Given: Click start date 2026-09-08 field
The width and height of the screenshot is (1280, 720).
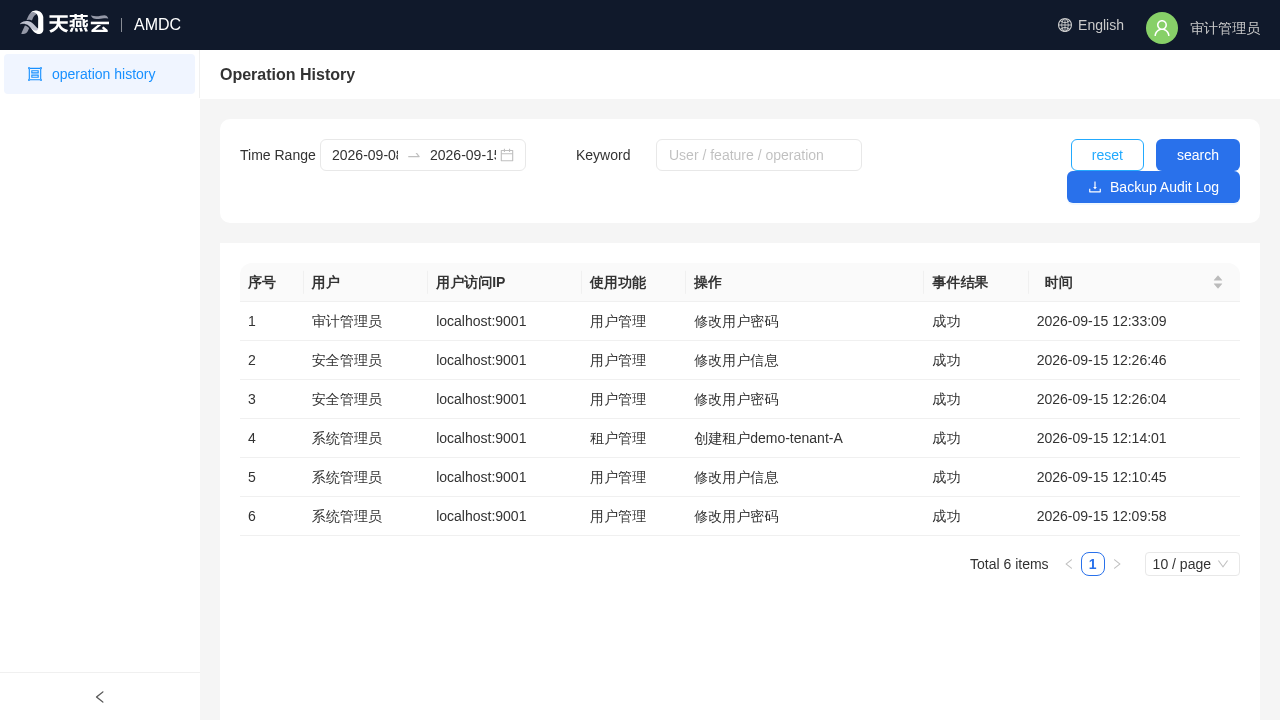Looking at the screenshot, I should tap(365, 155).
